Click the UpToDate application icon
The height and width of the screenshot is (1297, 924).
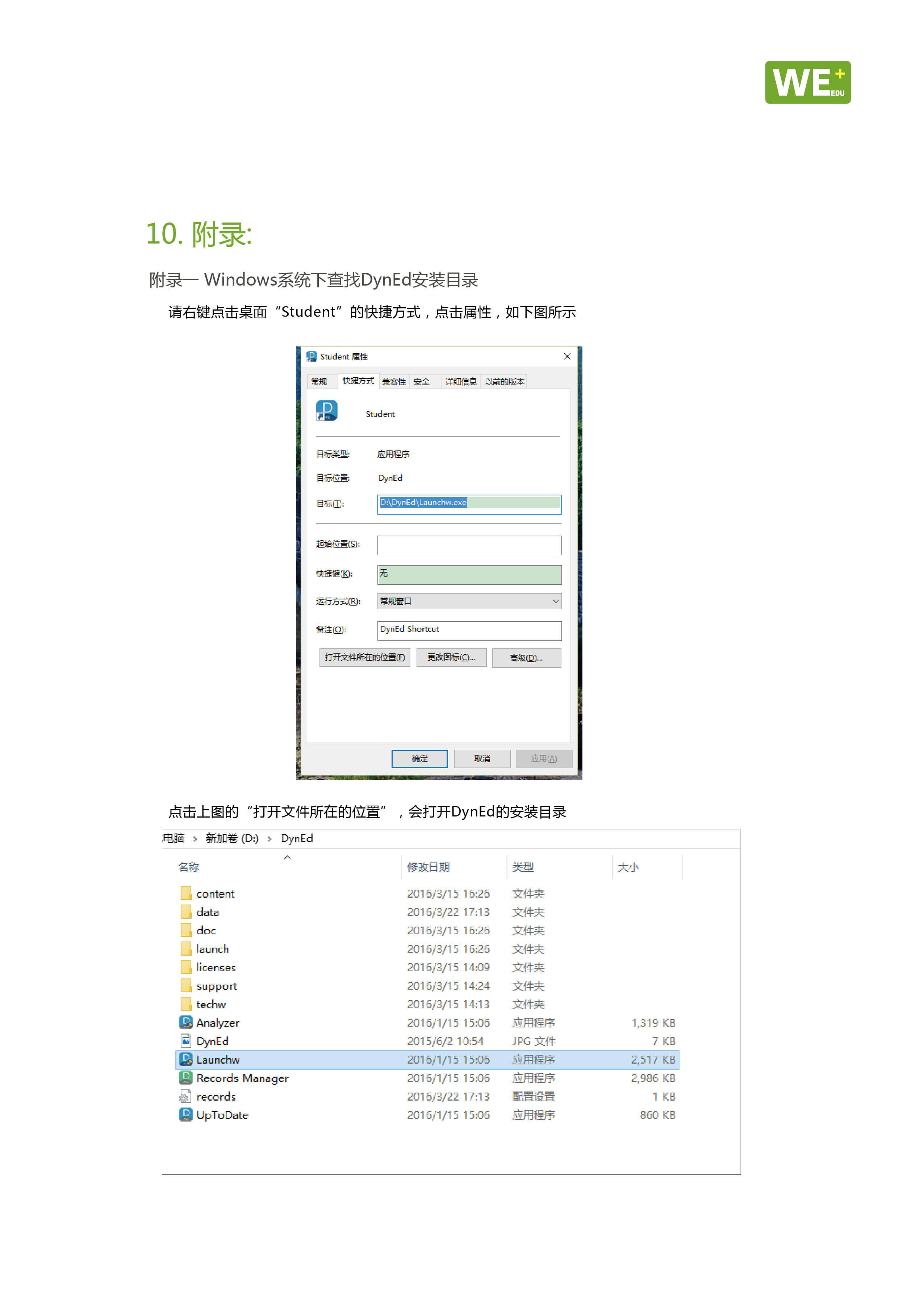pyautogui.click(x=185, y=1114)
